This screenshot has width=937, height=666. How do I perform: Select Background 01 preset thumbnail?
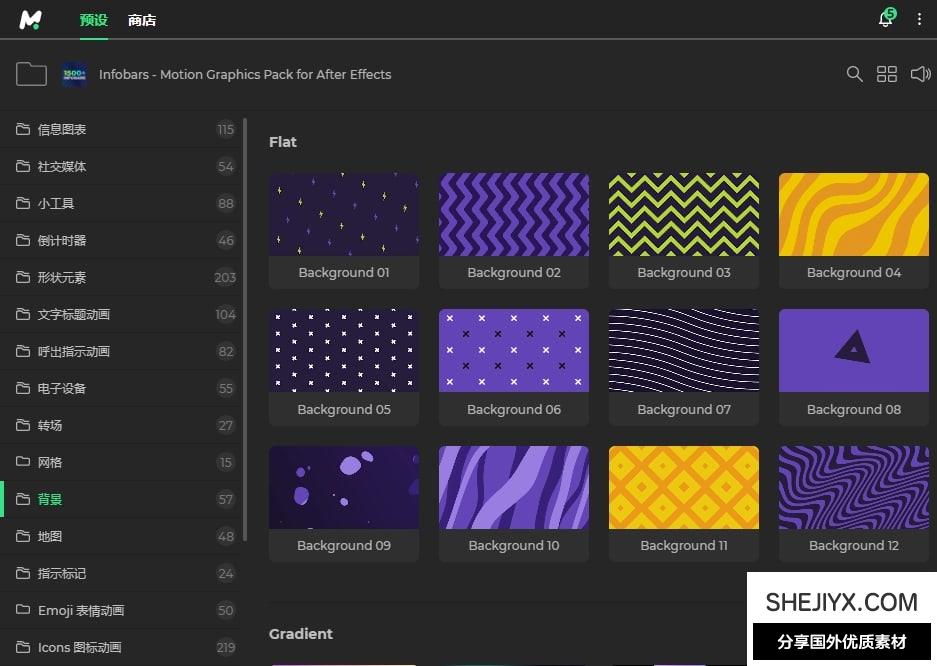344,214
